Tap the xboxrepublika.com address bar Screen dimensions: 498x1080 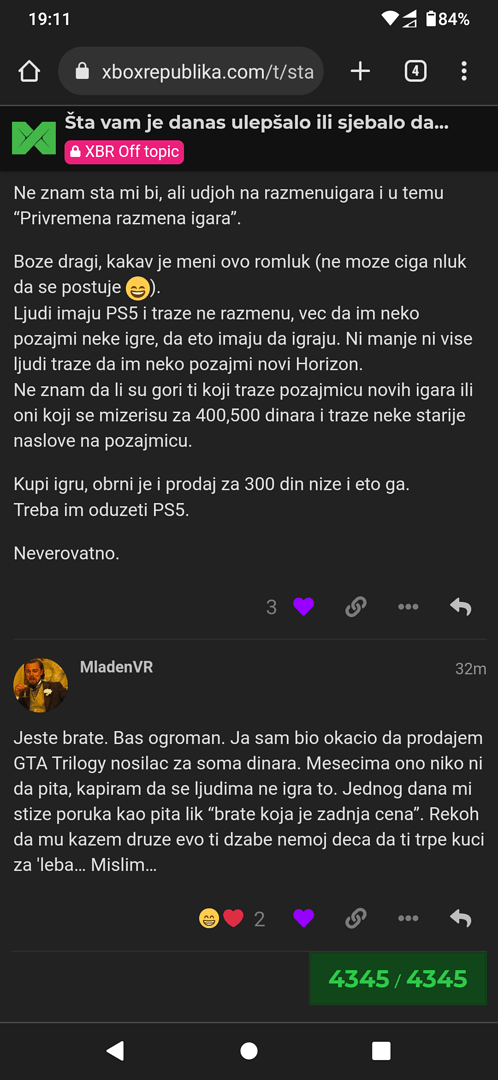191,71
